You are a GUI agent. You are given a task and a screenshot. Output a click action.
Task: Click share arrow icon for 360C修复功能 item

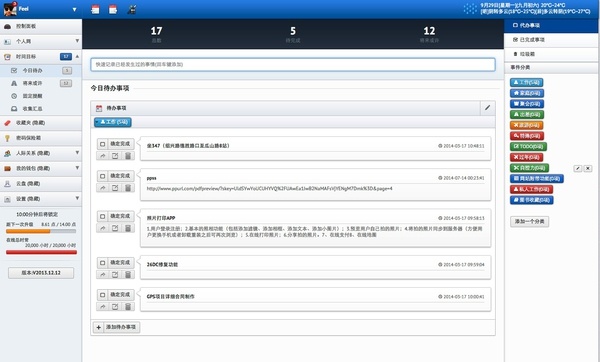coord(103,274)
